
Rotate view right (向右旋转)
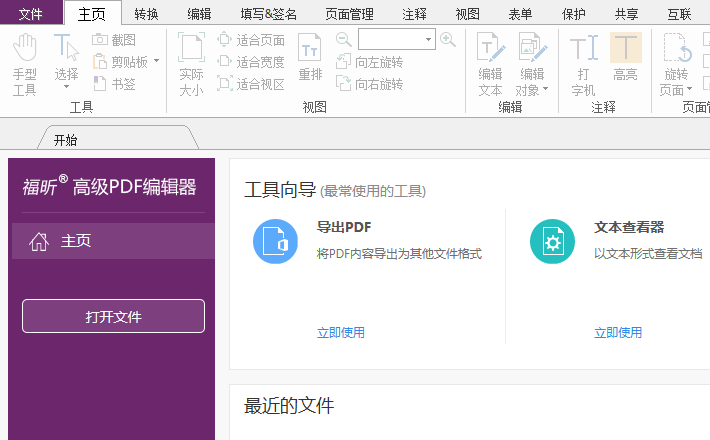(x=369, y=84)
